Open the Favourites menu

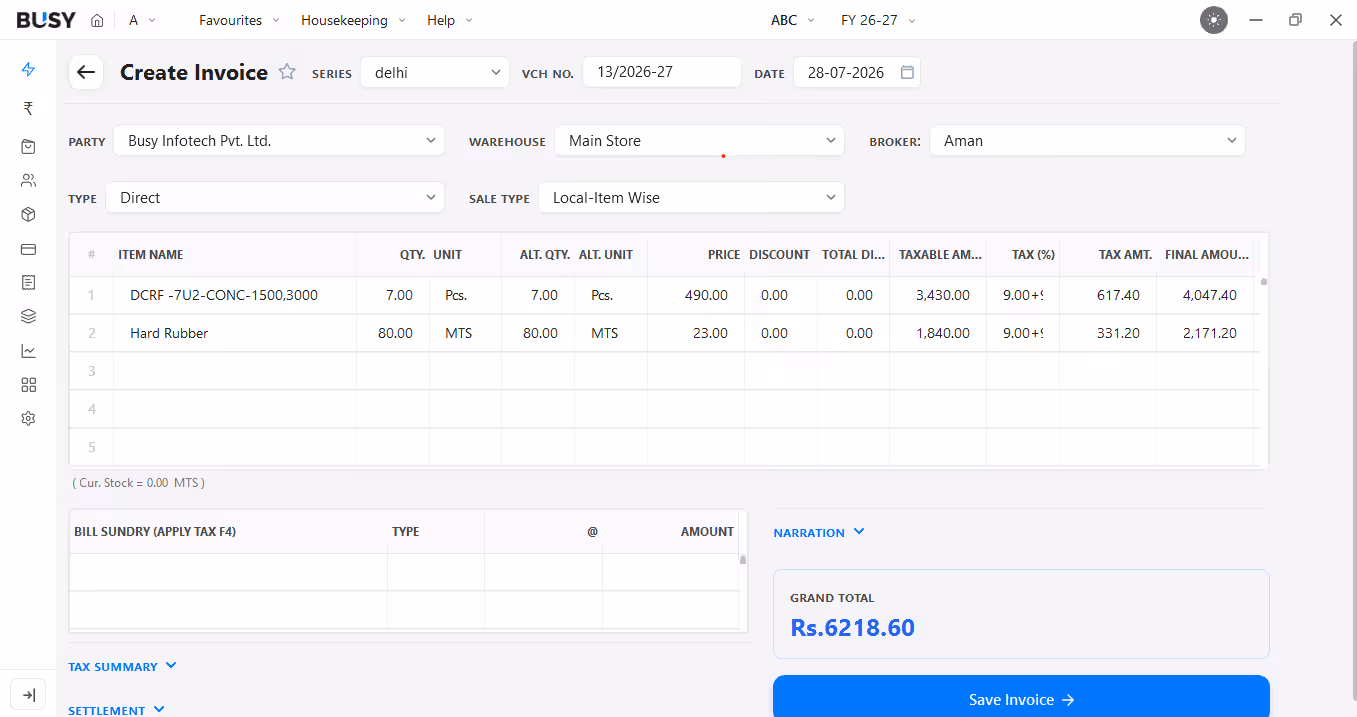point(240,20)
